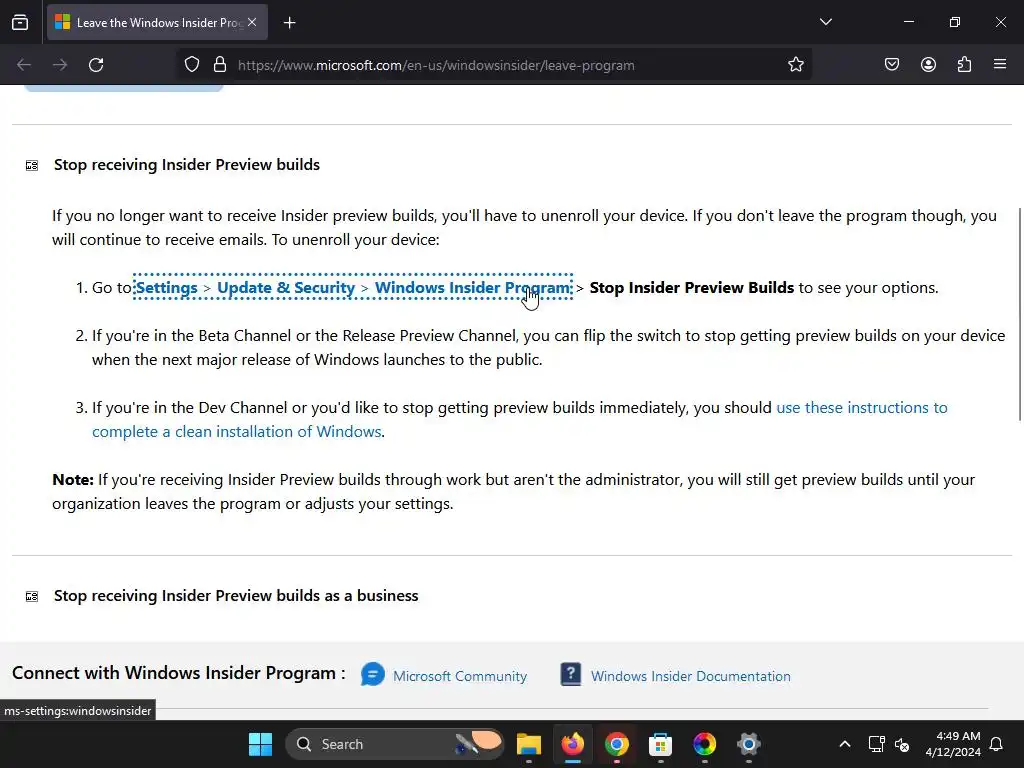Collapse Stop receiving Insider Preview builds section

coord(186,165)
